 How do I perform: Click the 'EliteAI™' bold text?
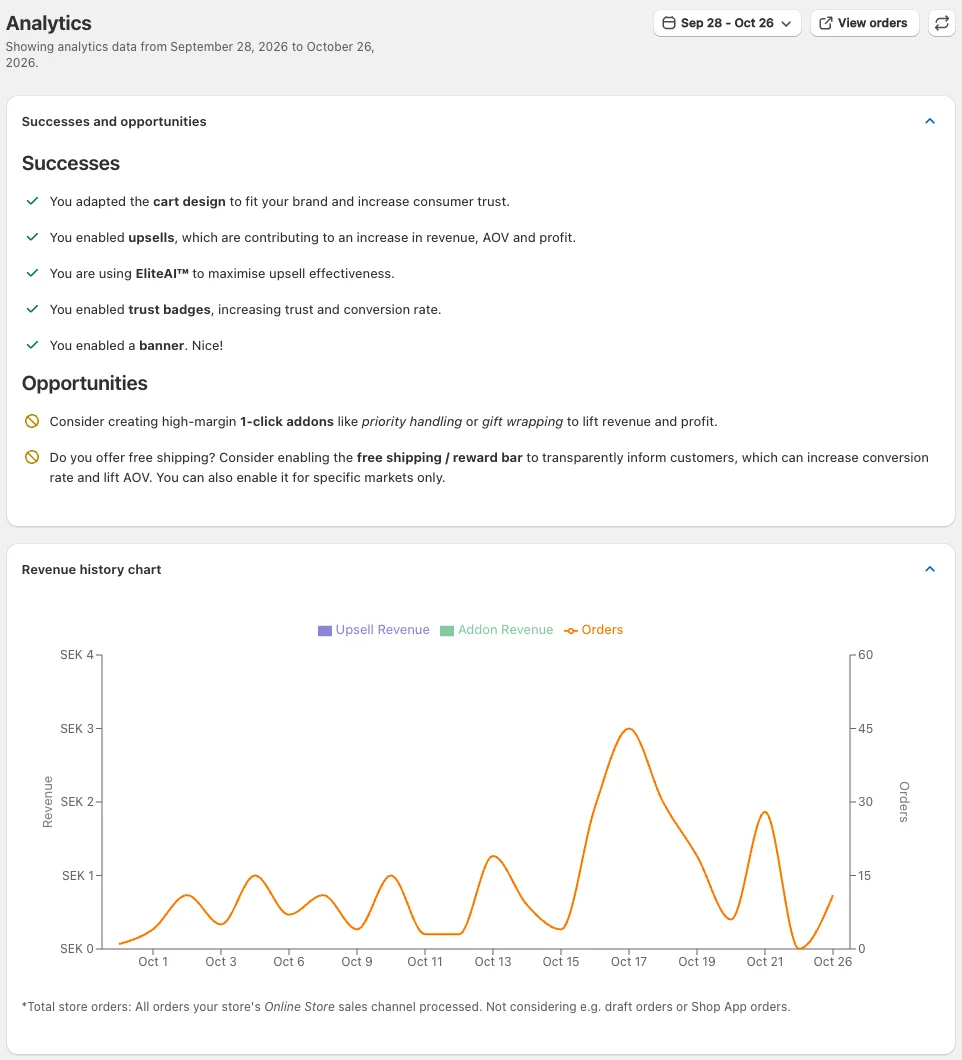coord(162,273)
